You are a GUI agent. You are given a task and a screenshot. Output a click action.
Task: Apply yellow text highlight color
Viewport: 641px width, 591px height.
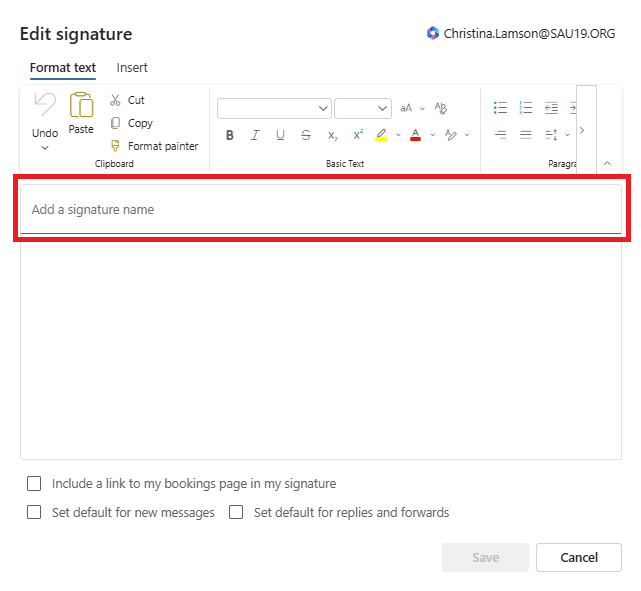click(381, 135)
